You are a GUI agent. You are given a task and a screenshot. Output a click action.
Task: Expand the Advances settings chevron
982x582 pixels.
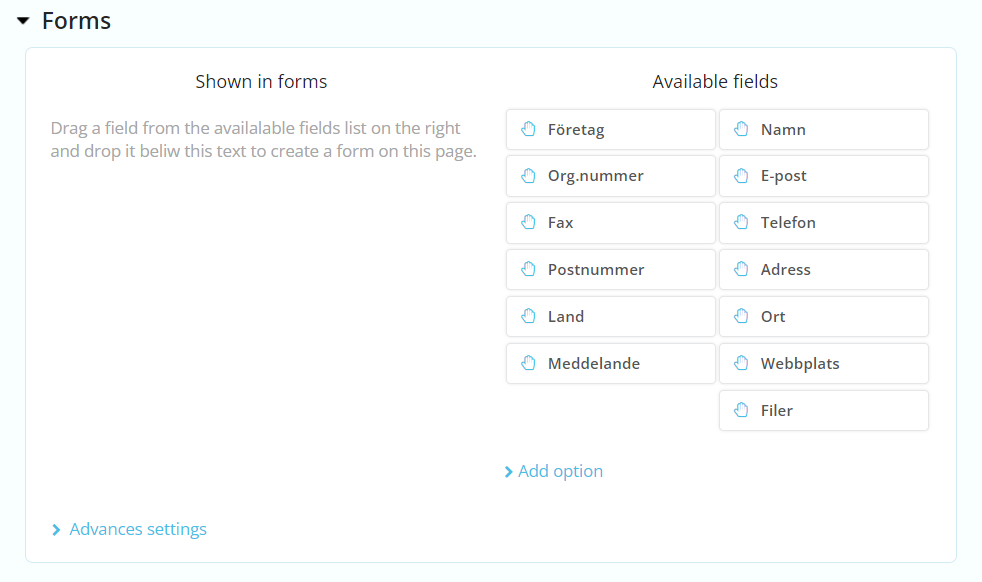click(x=57, y=530)
